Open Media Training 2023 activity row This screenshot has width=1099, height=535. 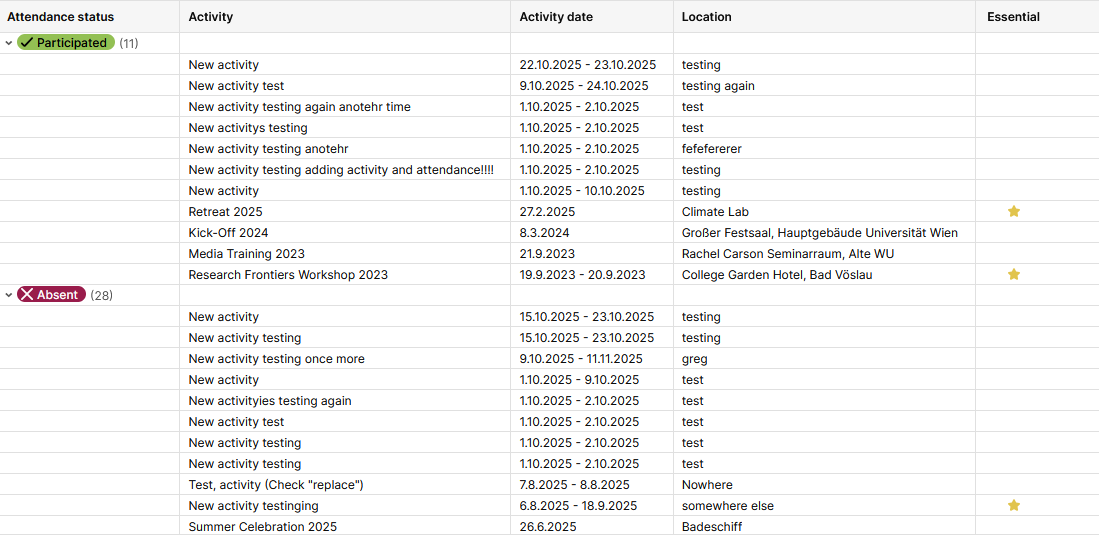coord(246,254)
